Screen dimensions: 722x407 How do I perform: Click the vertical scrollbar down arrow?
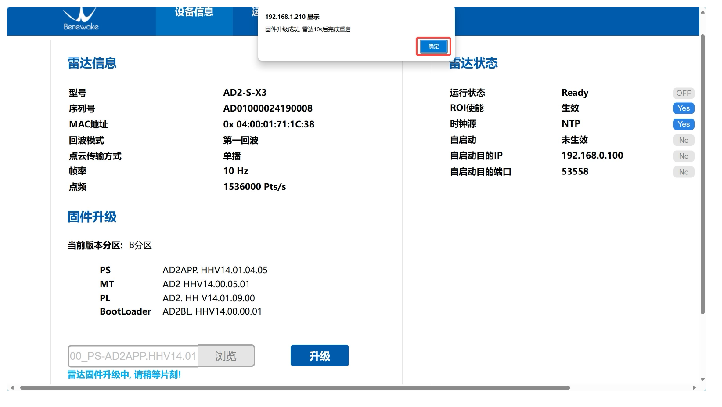pos(703,380)
